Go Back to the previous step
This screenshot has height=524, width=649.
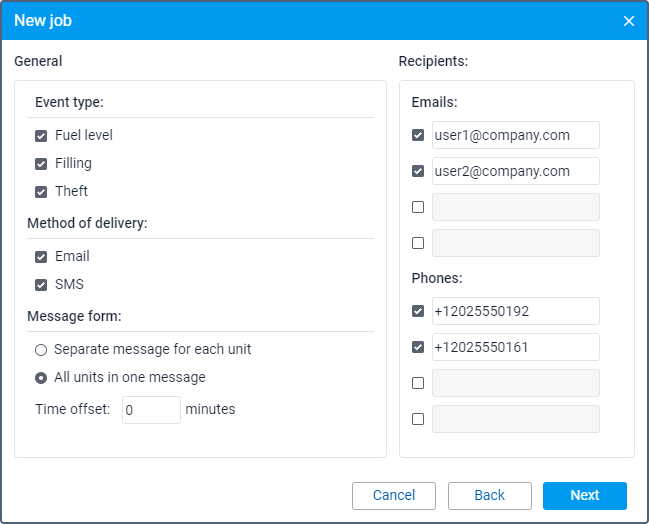click(489, 495)
